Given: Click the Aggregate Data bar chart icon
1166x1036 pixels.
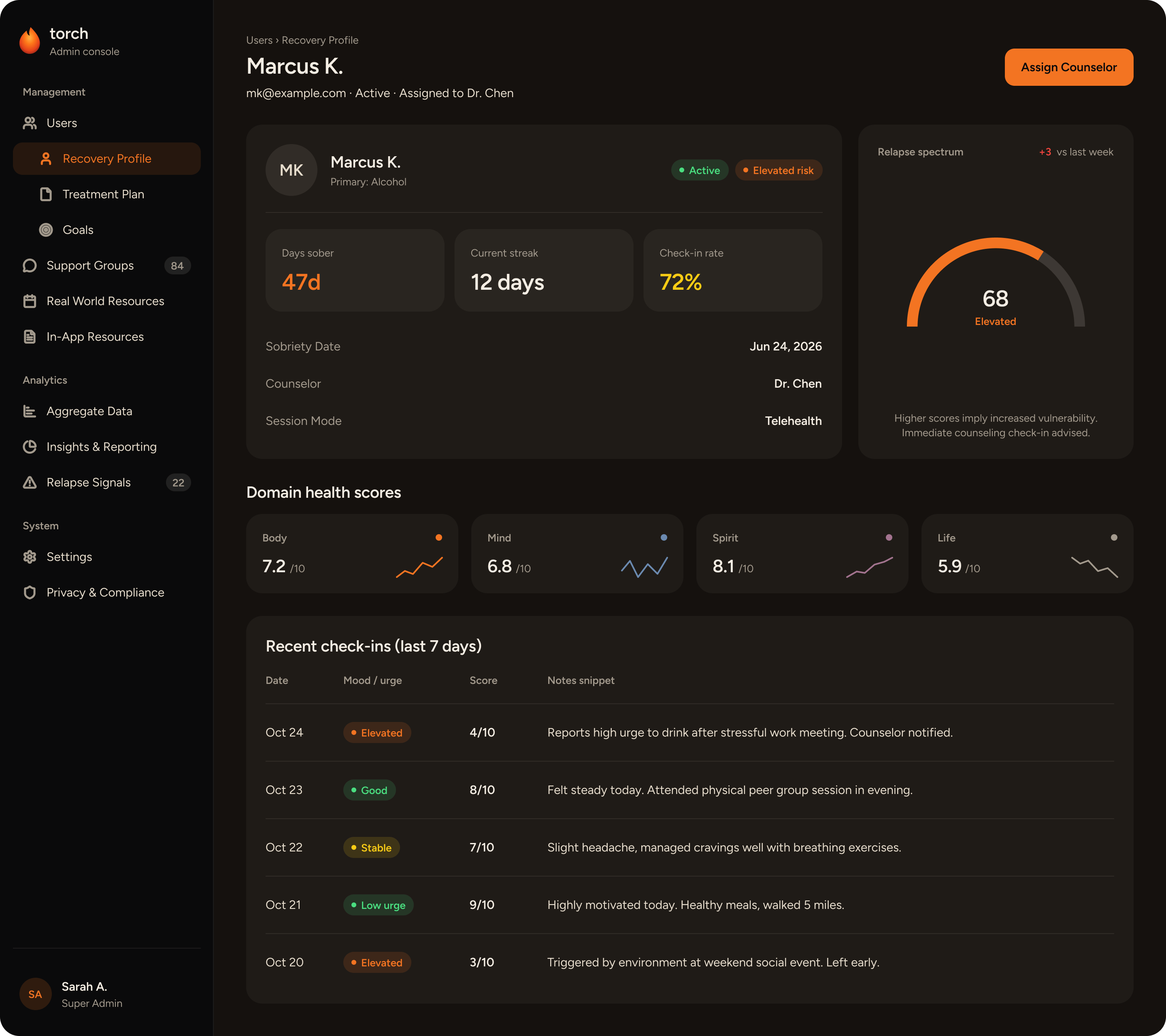Looking at the screenshot, I should pyautogui.click(x=30, y=411).
